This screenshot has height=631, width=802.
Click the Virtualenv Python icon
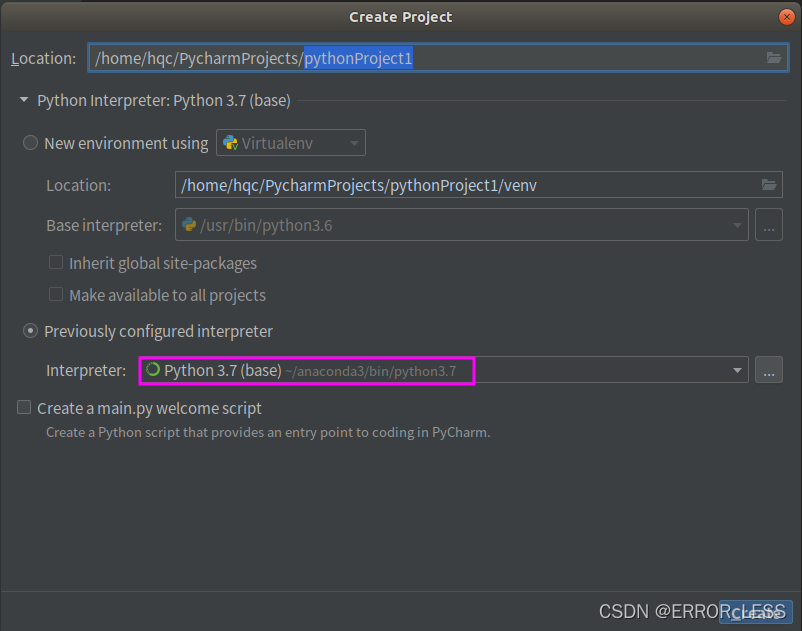point(231,143)
